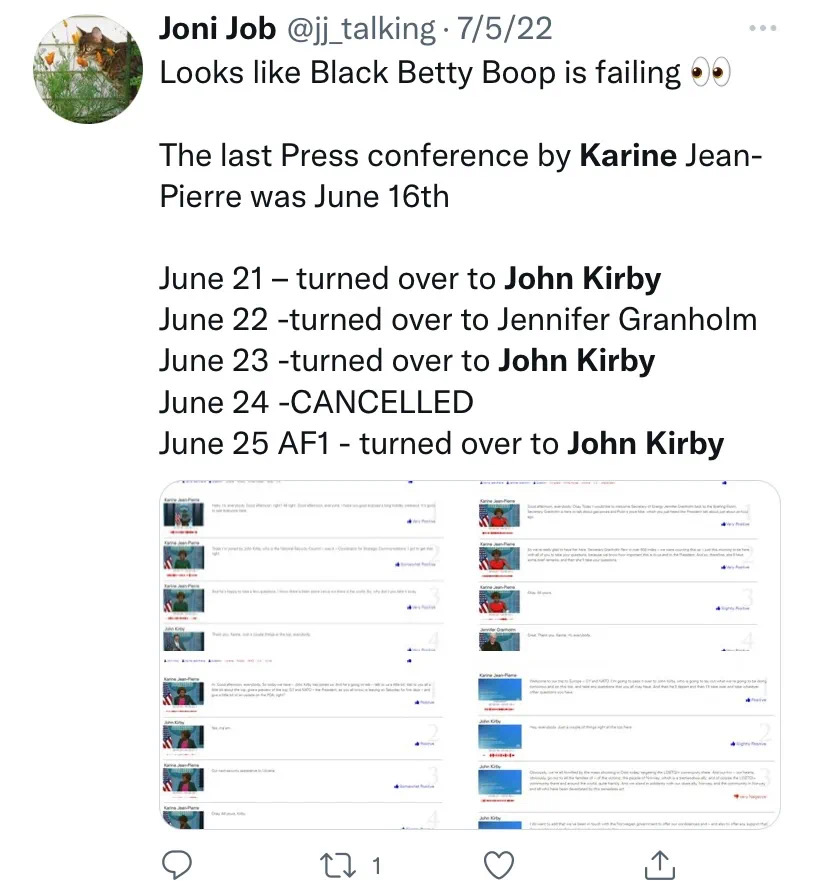This screenshot has width=818, height=885.
Task: Click the retweet count number 1
Action: click(x=376, y=865)
